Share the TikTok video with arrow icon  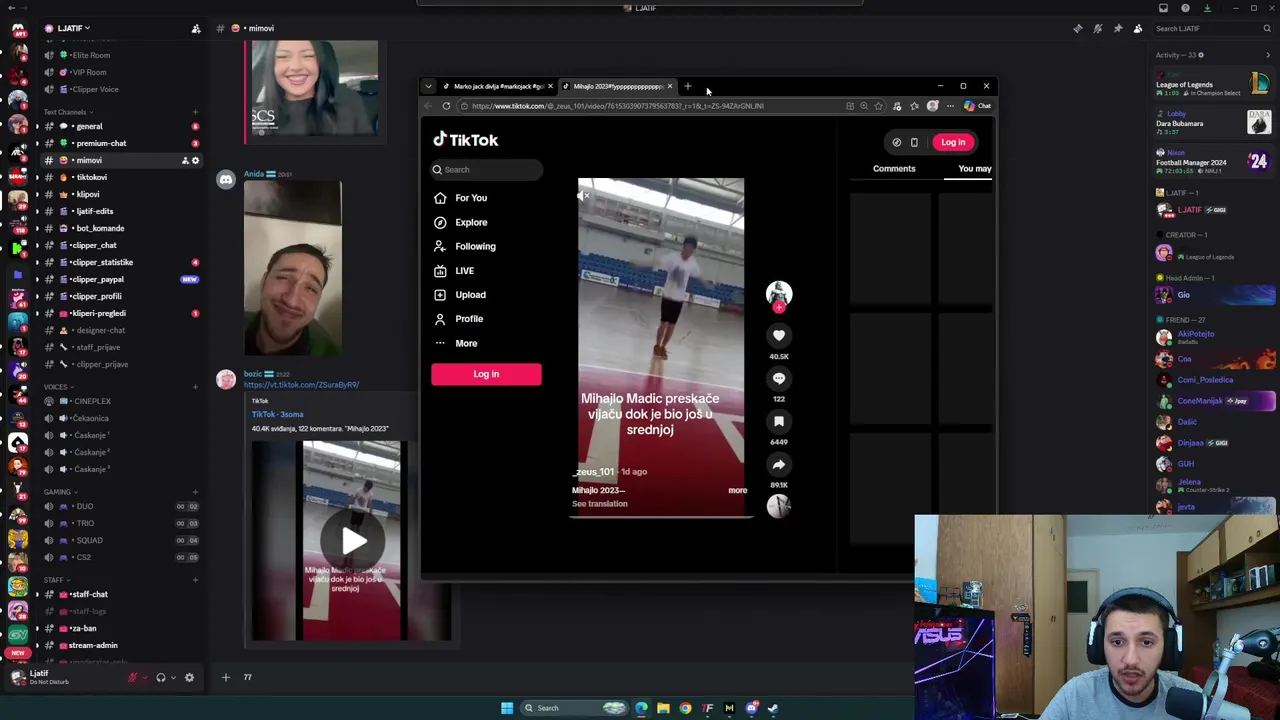tap(779, 464)
